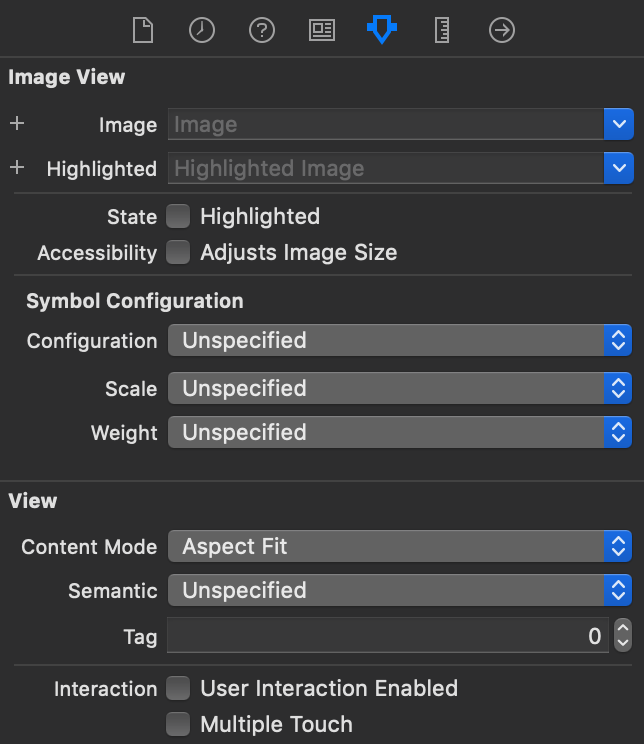The height and width of the screenshot is (744, 644).
Task: Enable Adjusts Image Size checkbox
Action: (x=178, y=252)
